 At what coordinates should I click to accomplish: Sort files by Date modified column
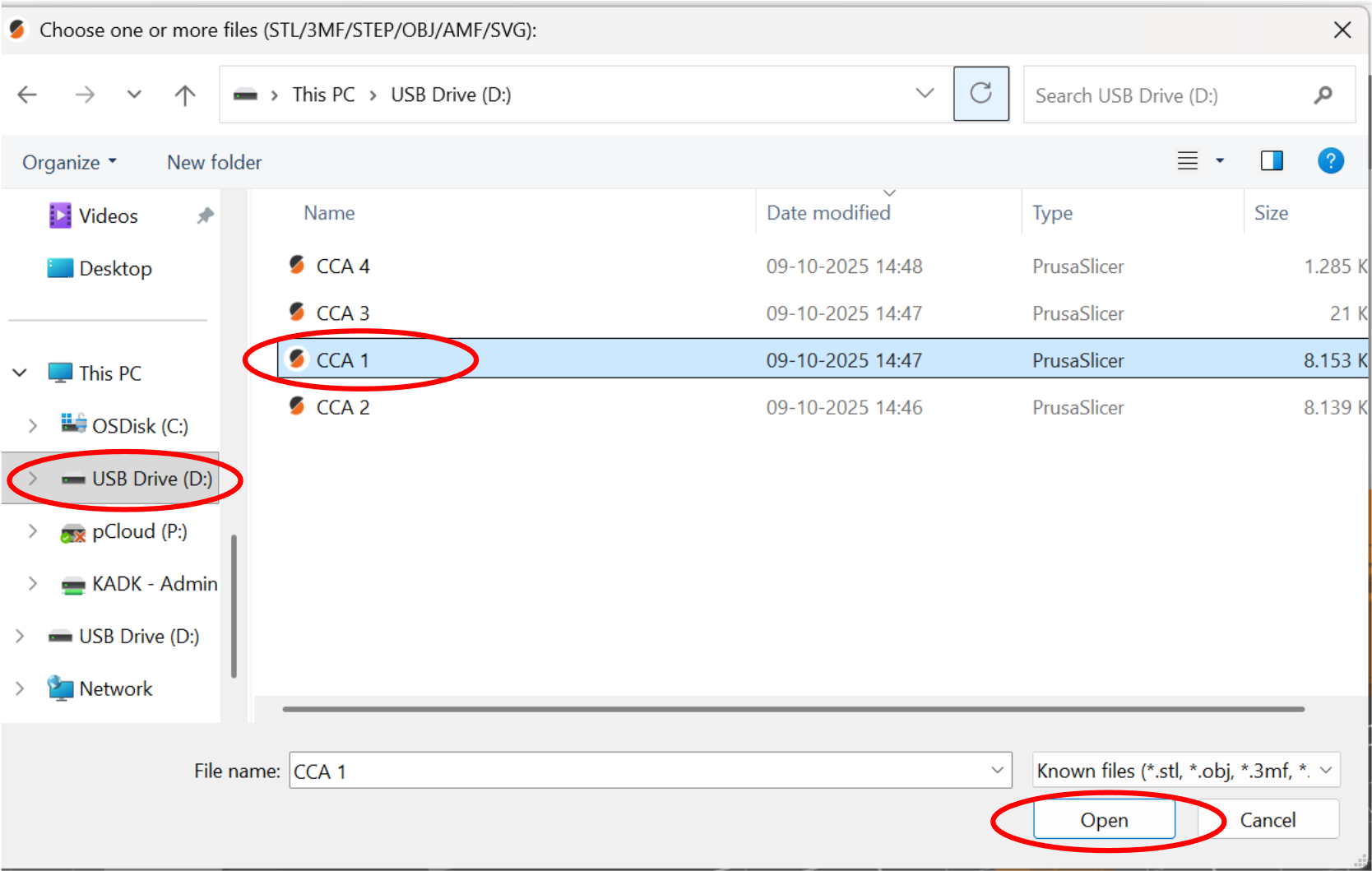pyautogui.click(x=827, y=213)
